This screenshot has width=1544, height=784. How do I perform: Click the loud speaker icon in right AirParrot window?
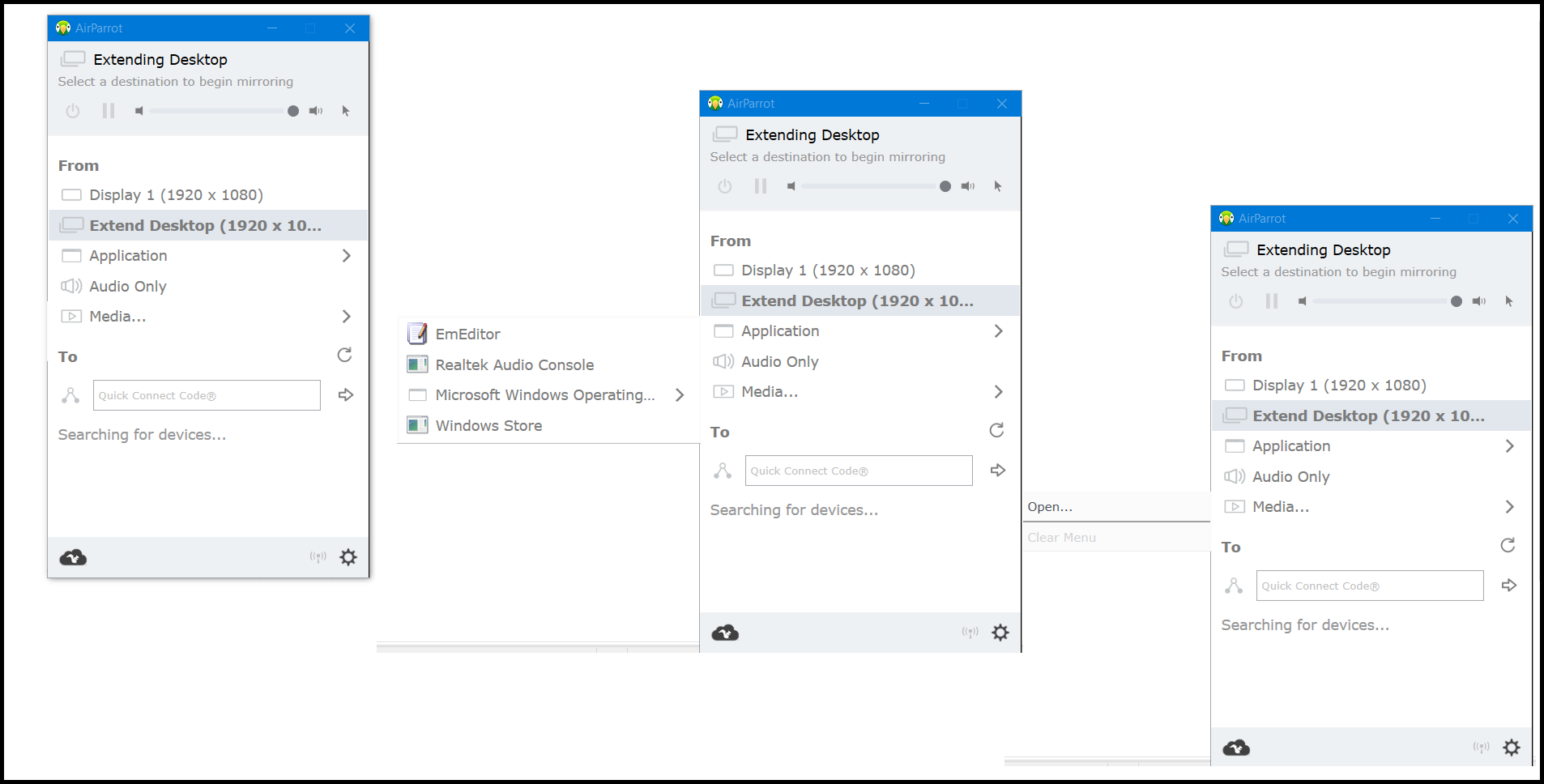[1479, 301]
